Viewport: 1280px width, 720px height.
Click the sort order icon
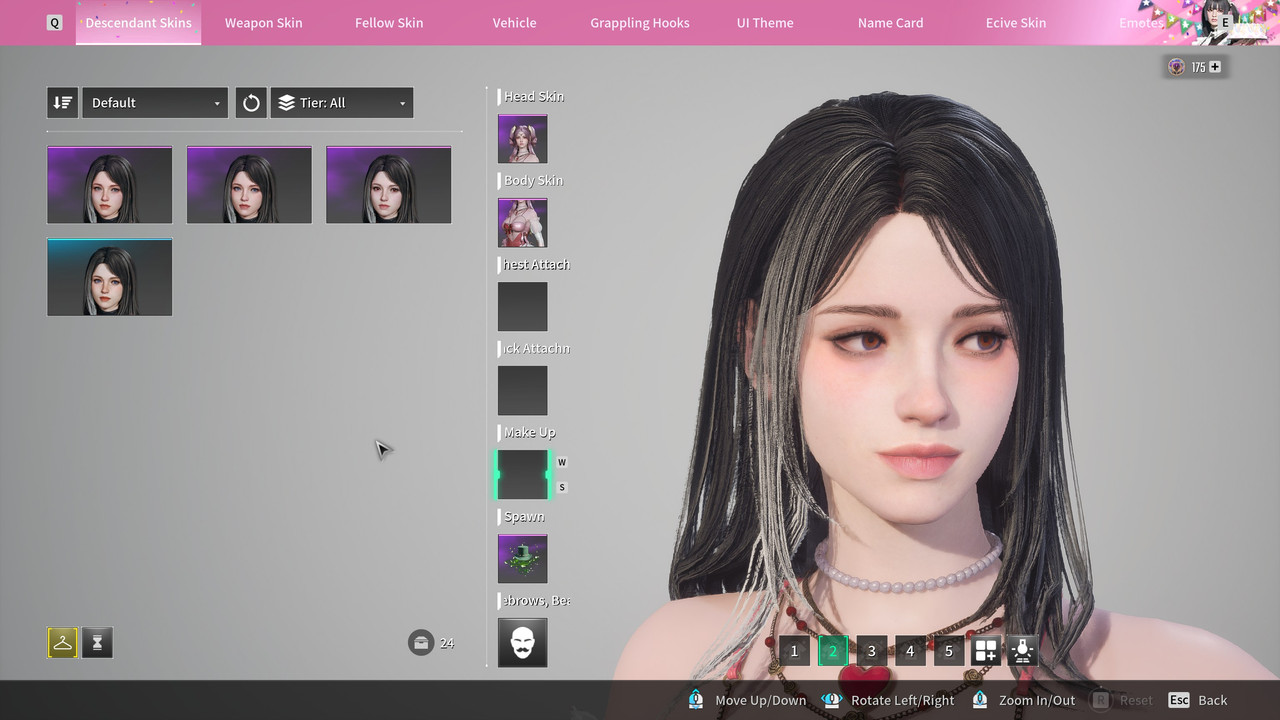coord(62,102)
